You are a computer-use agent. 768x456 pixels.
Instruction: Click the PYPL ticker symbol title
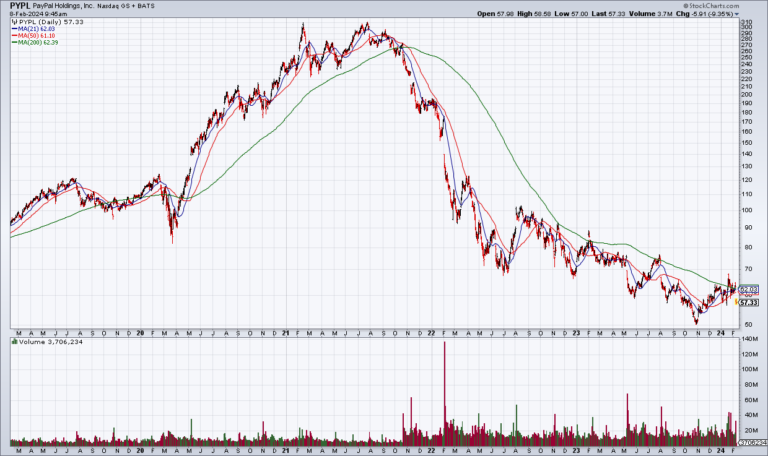coord(20,5)
